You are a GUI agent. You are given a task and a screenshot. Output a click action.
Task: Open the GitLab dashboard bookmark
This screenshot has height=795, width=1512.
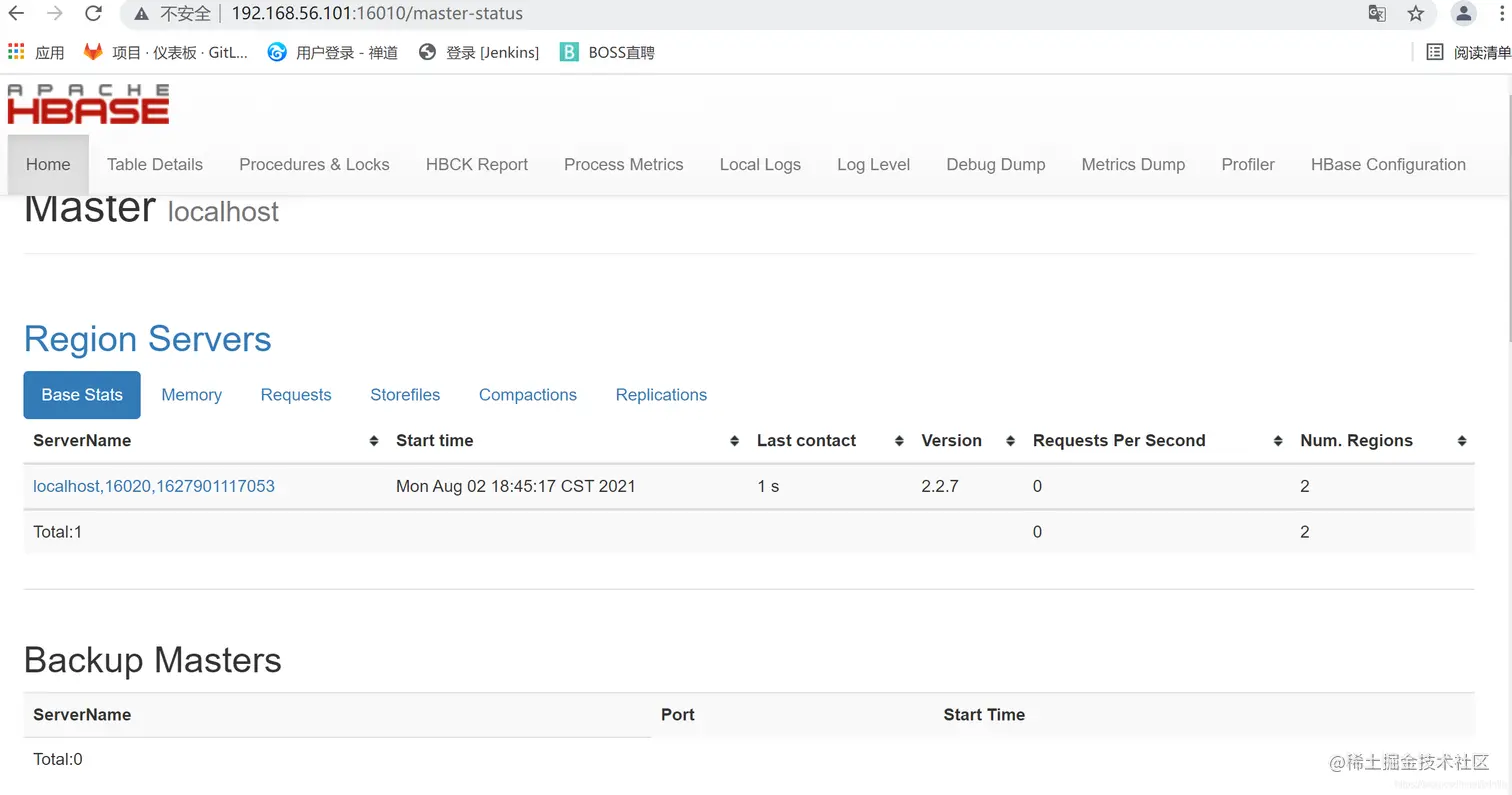[166, 52]
